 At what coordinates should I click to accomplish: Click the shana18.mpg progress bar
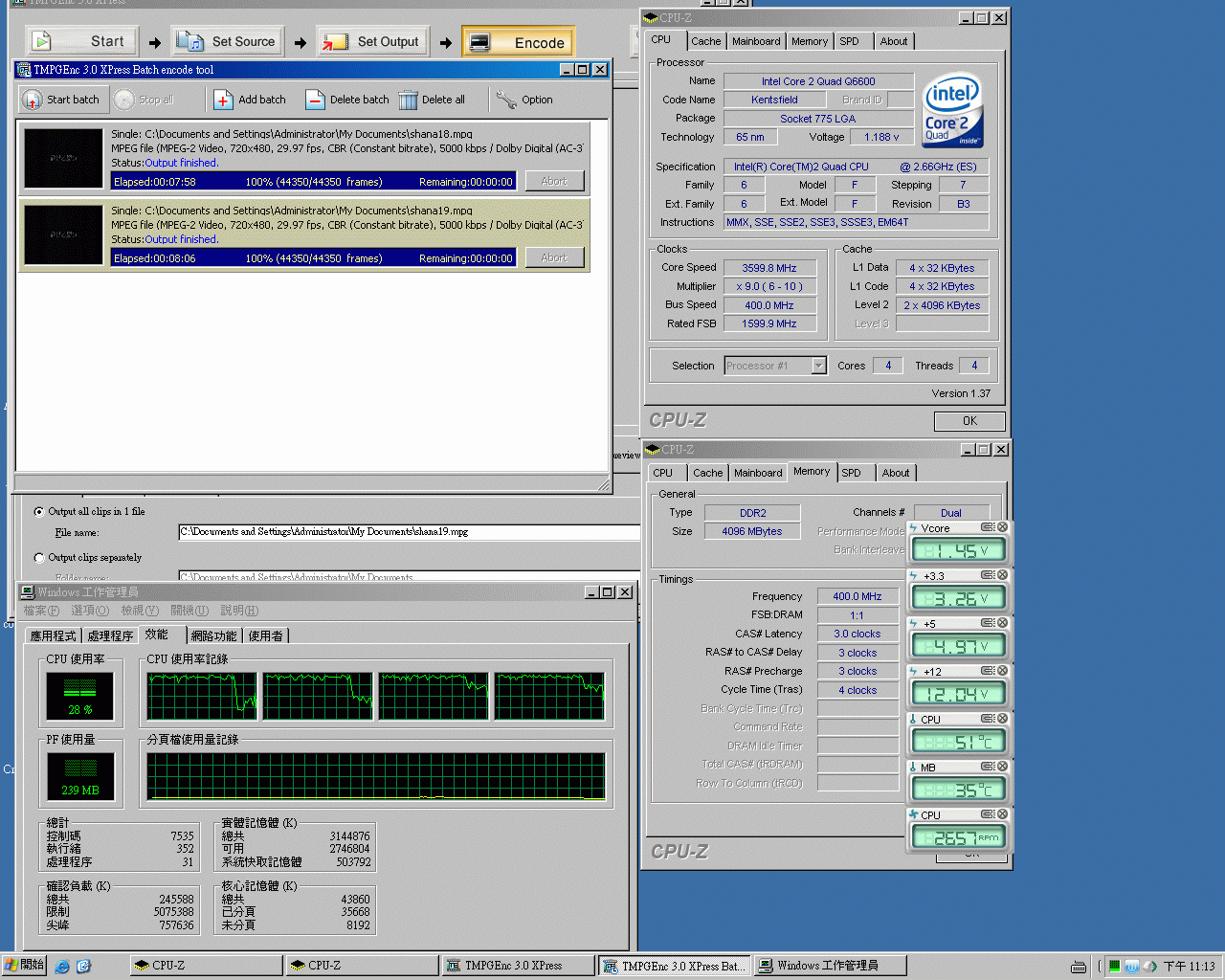(x=313, y=182)
